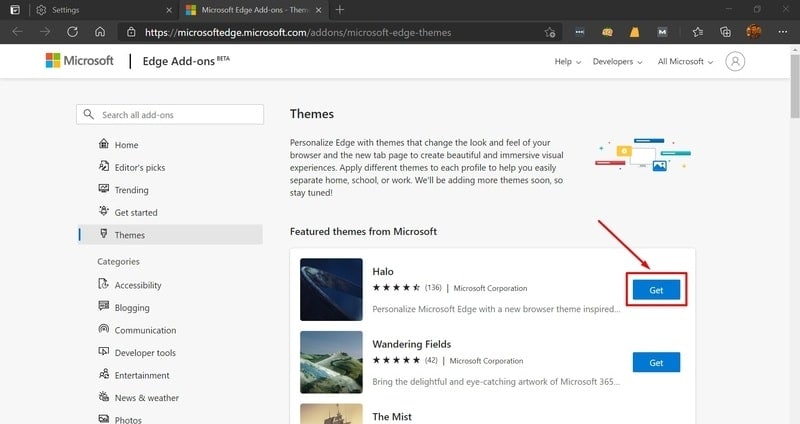Screen dimensions: 800x424
Task: Refresh the current page
Action: tap(72, 32)
